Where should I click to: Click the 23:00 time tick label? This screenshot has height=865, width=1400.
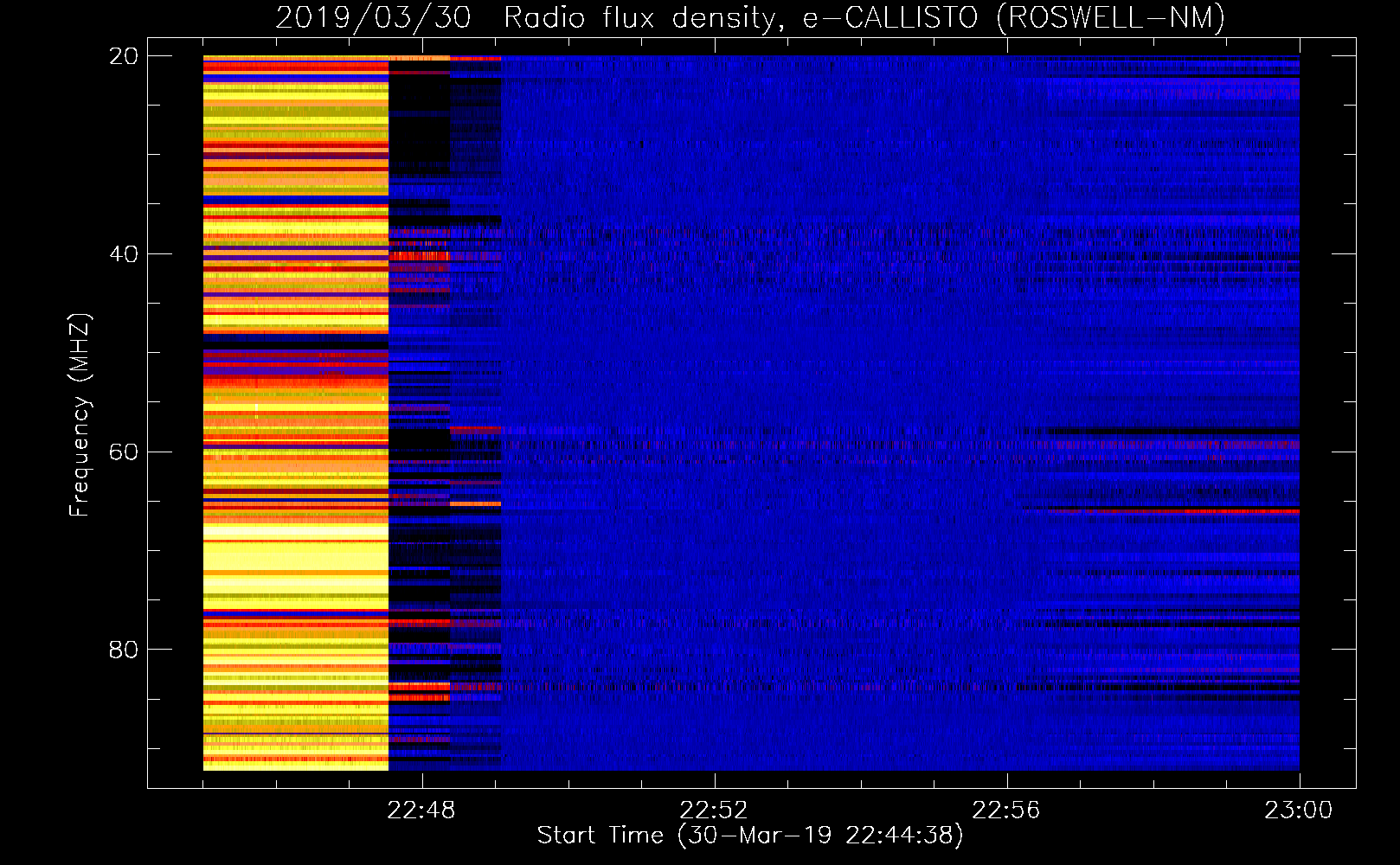pyautogui.click(x=1299, y=811)
